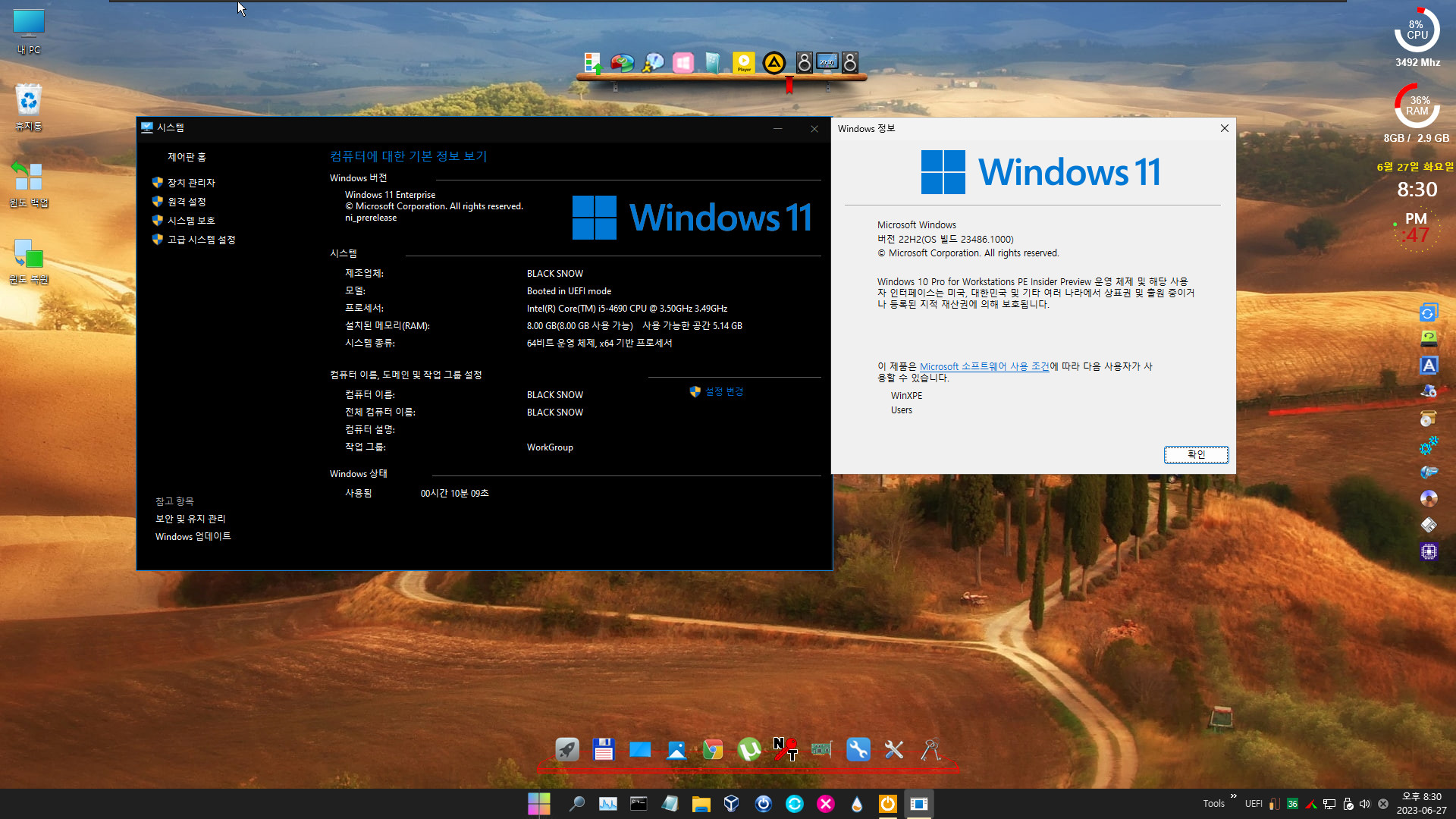The height and width of the screenshot is (819, 1456).
Task: Click the blue gears icon in right sidebar
Action: [x=1429, y=445]
